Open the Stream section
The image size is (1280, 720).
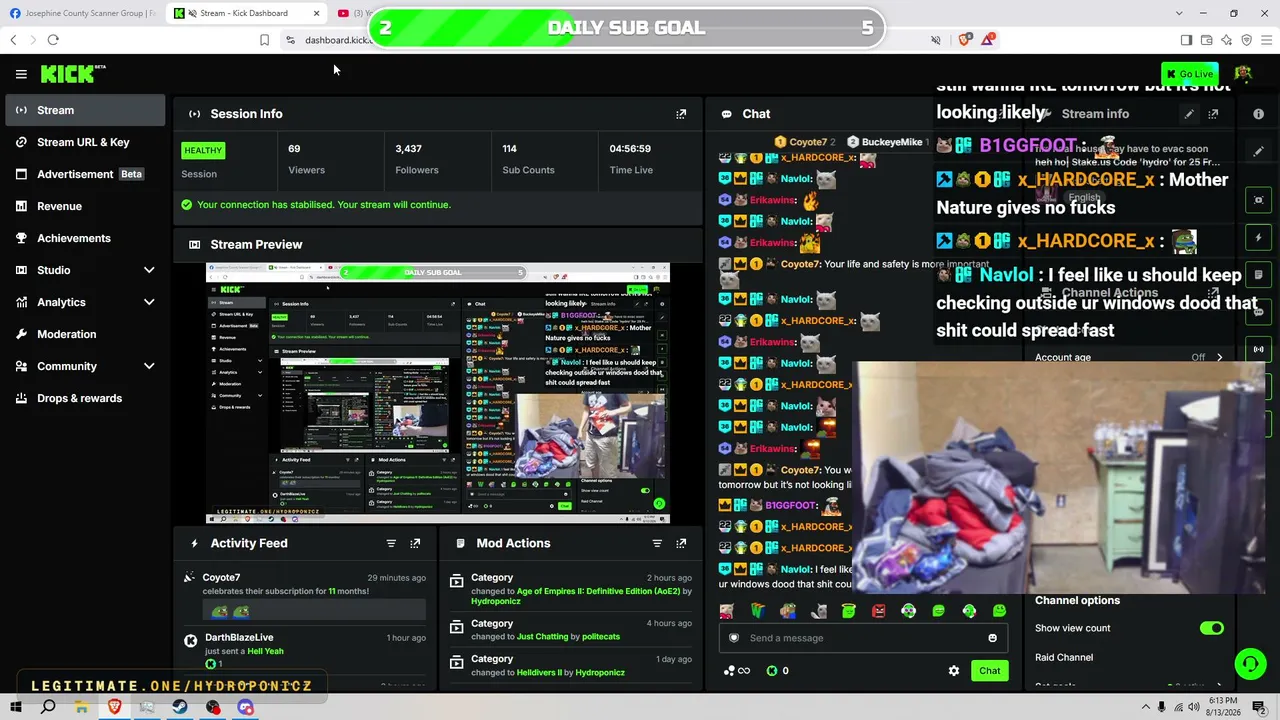click(x=85, y=110)
